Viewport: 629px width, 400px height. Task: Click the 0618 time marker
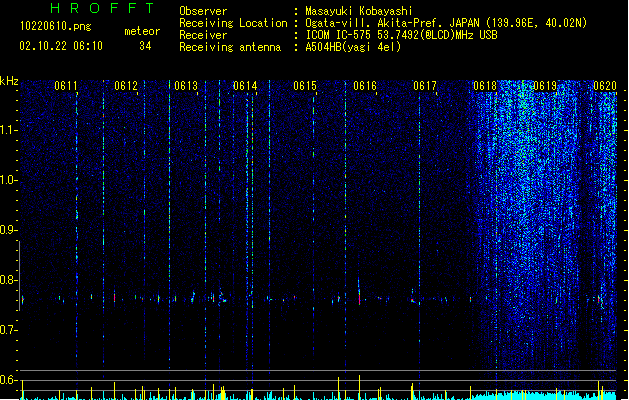tap(485, 86)
